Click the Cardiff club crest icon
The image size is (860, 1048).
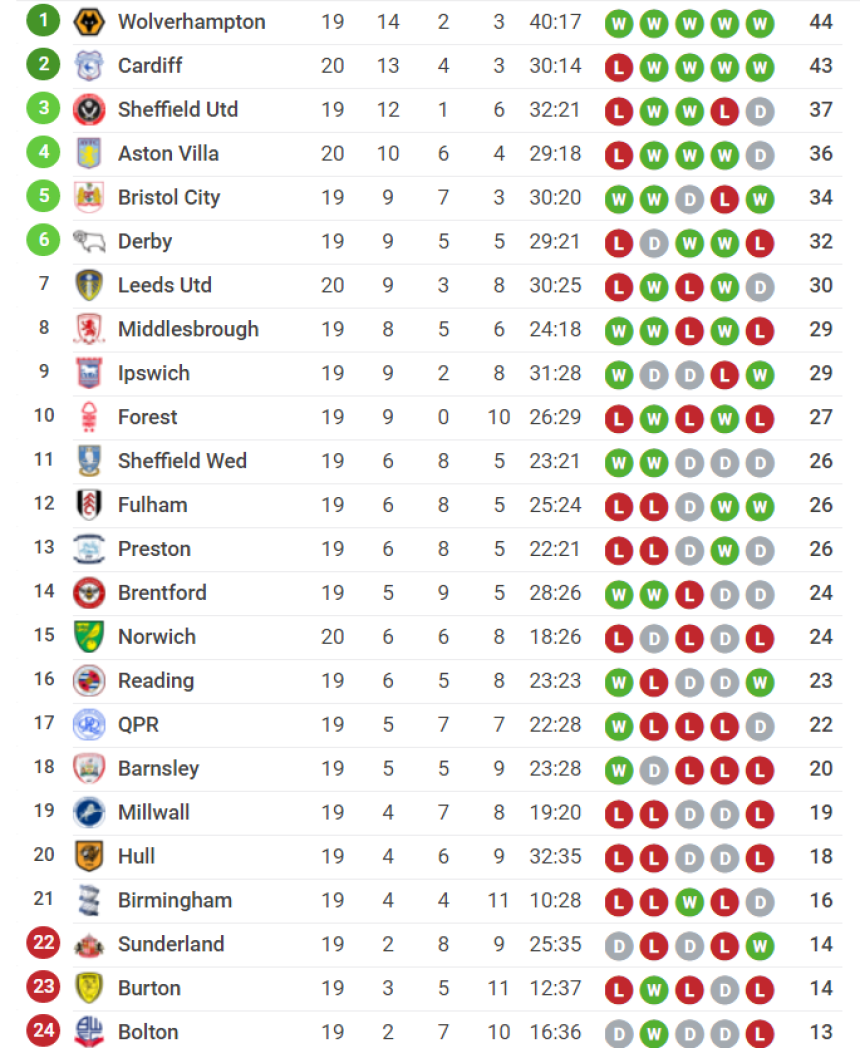click(x=89, y=66)
